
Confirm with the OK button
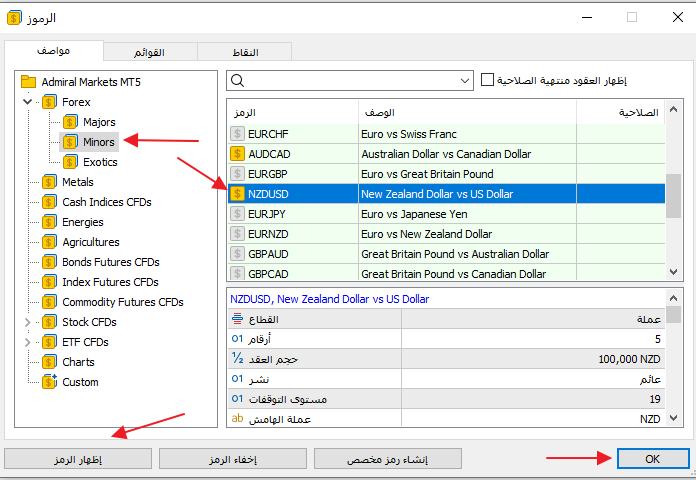653,459
